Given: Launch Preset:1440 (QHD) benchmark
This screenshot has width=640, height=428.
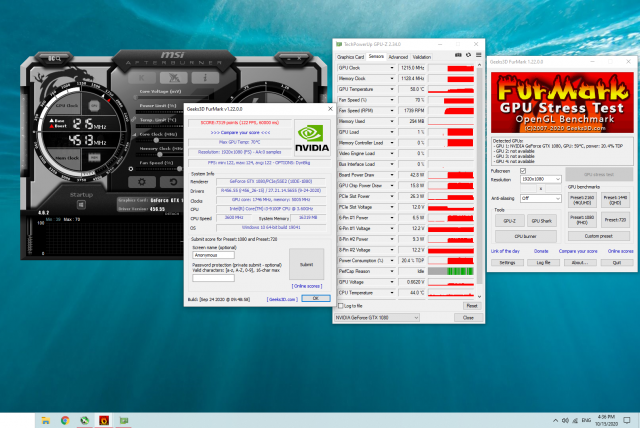Looking at the screenshot, I should click(x=615, y=200).
